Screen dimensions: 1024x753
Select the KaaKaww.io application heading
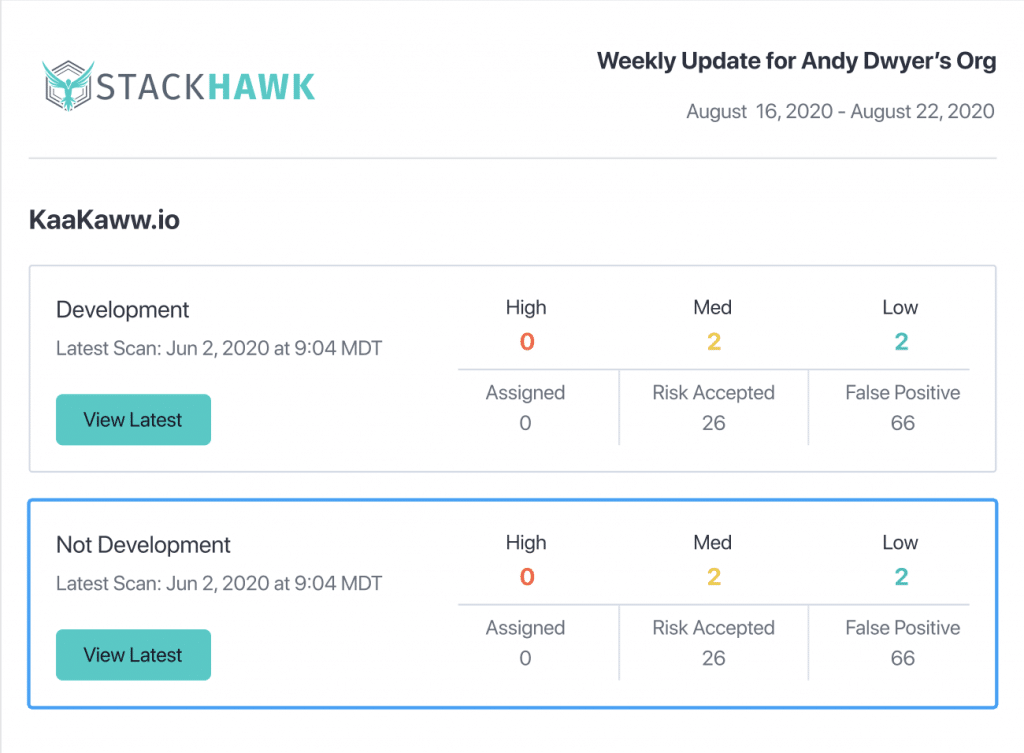(104, 220)
